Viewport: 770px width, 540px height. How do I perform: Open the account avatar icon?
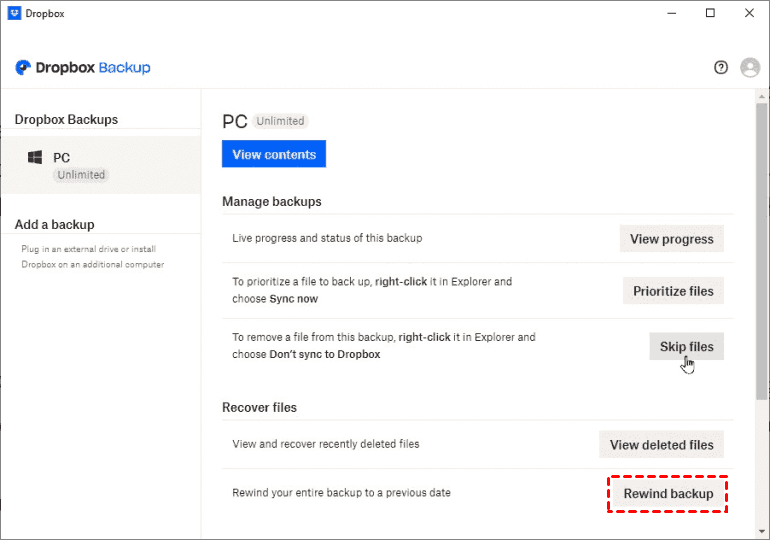750,67
